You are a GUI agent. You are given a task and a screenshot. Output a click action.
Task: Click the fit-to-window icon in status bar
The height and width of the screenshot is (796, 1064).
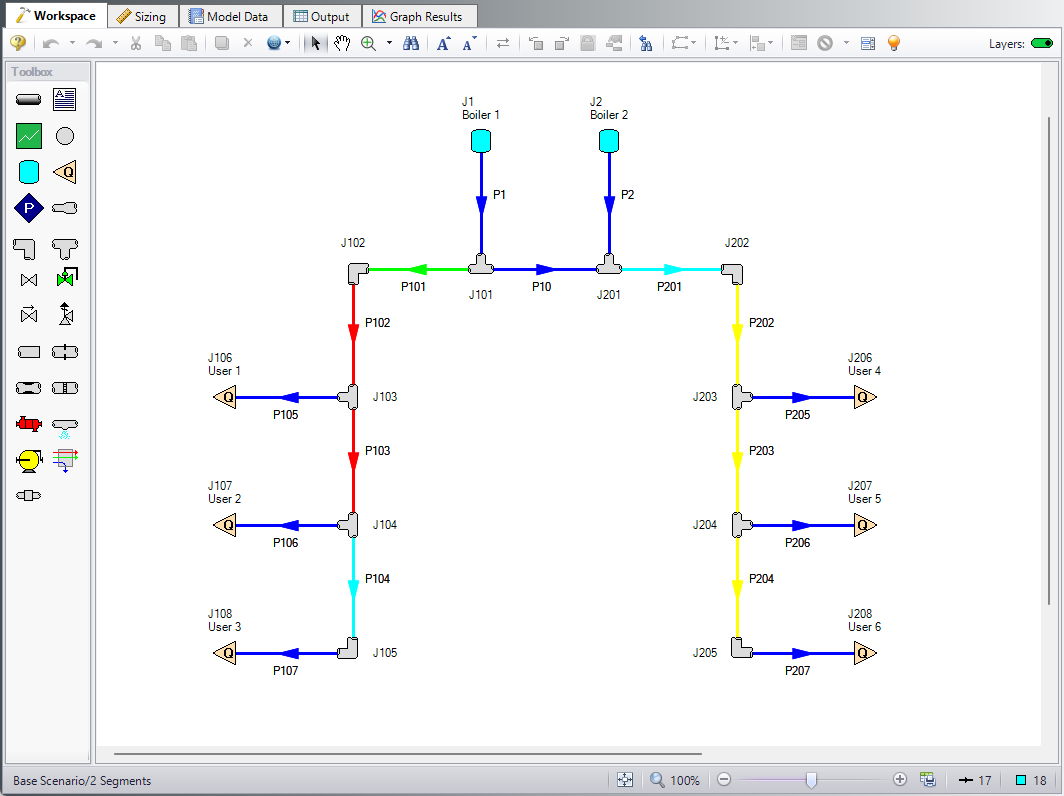625,780
